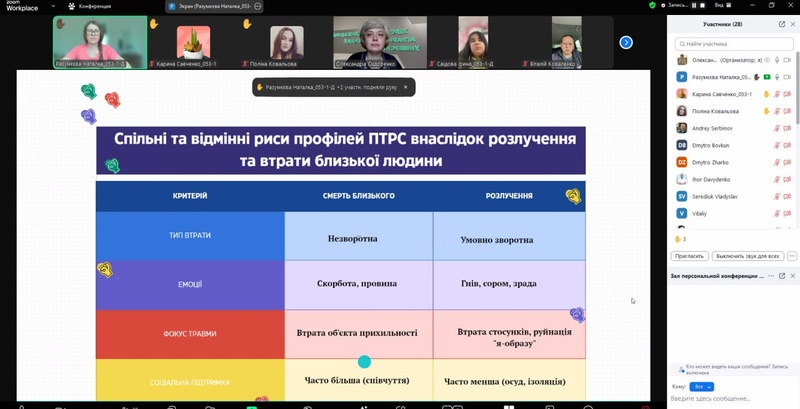Open chat panel more options ellipsis
800x409 pixels.
point(771,275)
